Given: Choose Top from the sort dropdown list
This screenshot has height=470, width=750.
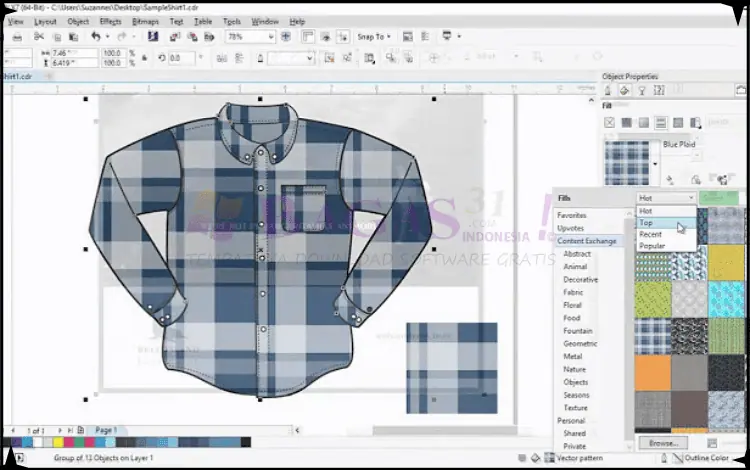Looking at the screenshot, I should click(647, 223).
